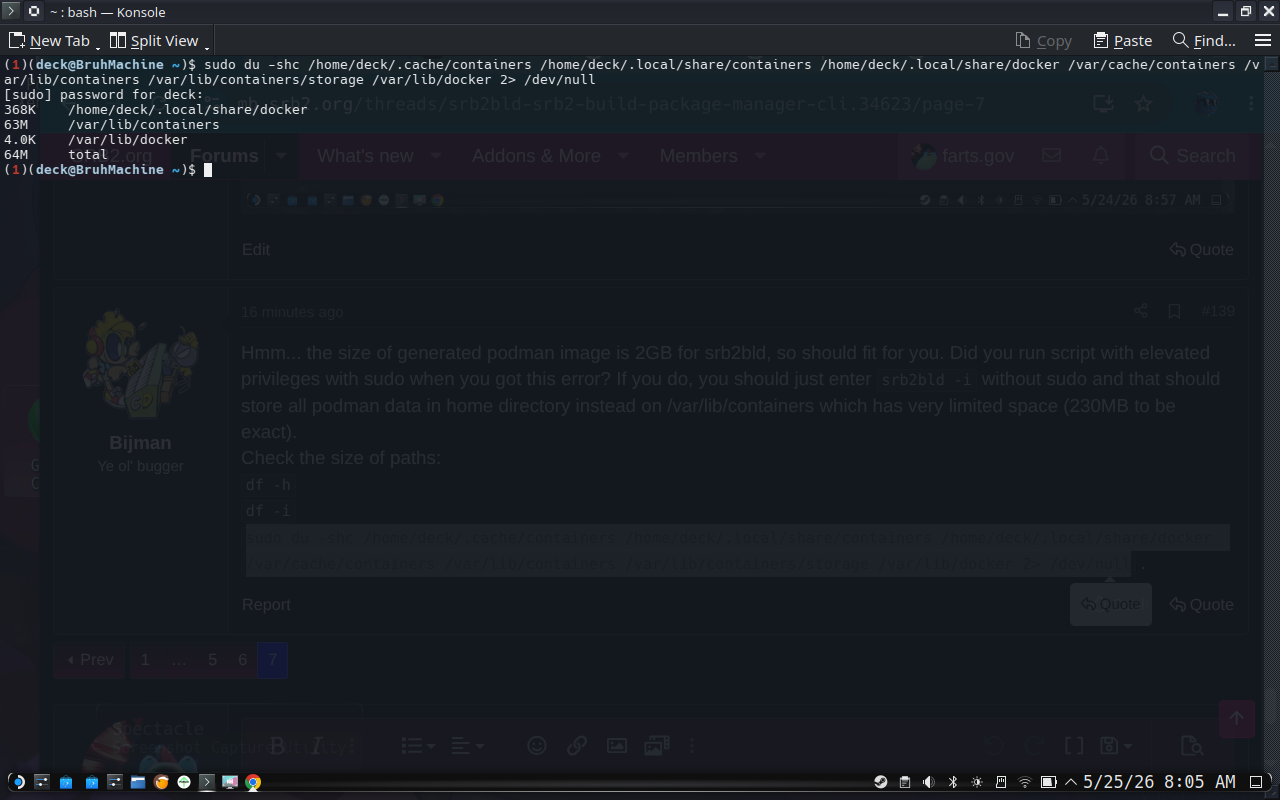Click the '64M total' output line
This screenshot has width=1280, height=800.
coord(56,155)
